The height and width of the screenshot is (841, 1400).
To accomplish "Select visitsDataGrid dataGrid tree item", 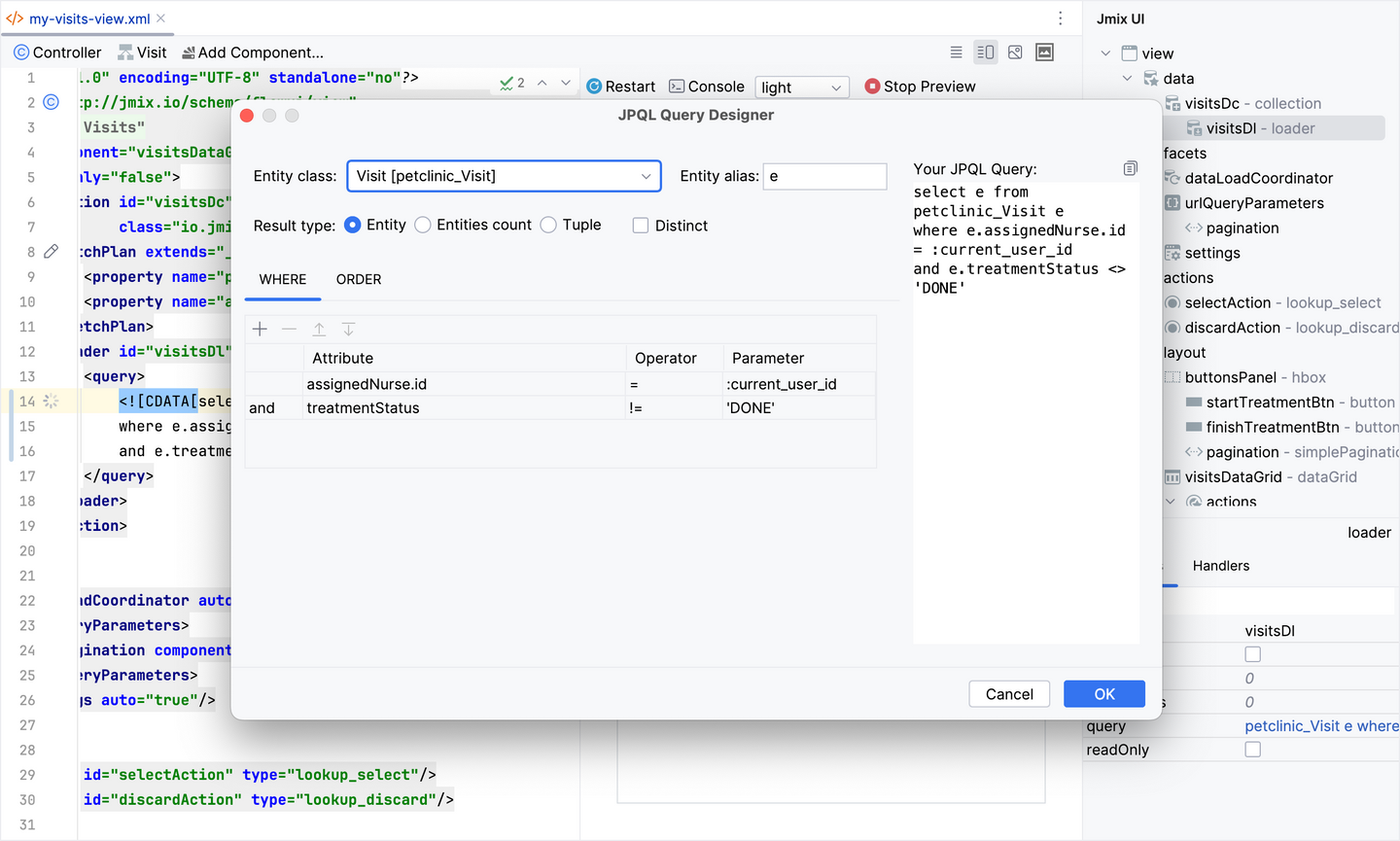I will coord(1261,476).
